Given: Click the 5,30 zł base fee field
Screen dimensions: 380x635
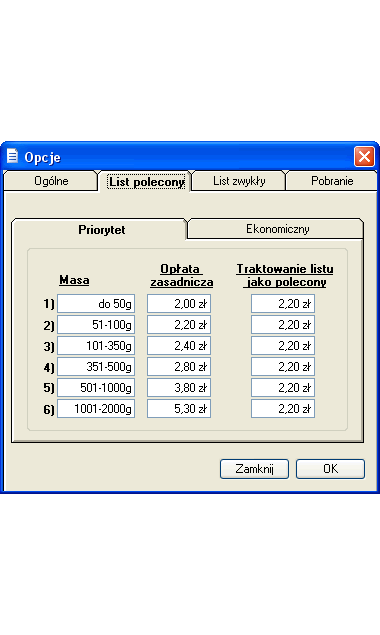Looking at the screenshot, I should (179, 409).
